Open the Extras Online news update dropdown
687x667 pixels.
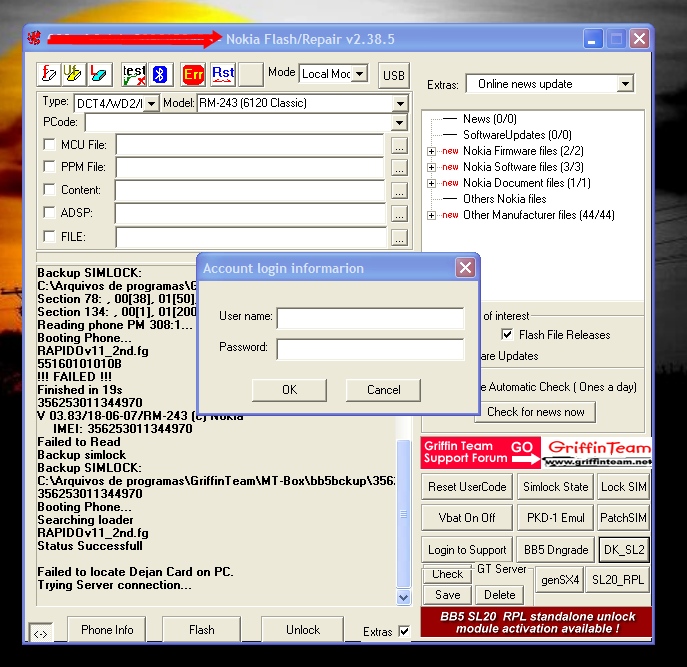pyautogui.click(x=625, y=83)
